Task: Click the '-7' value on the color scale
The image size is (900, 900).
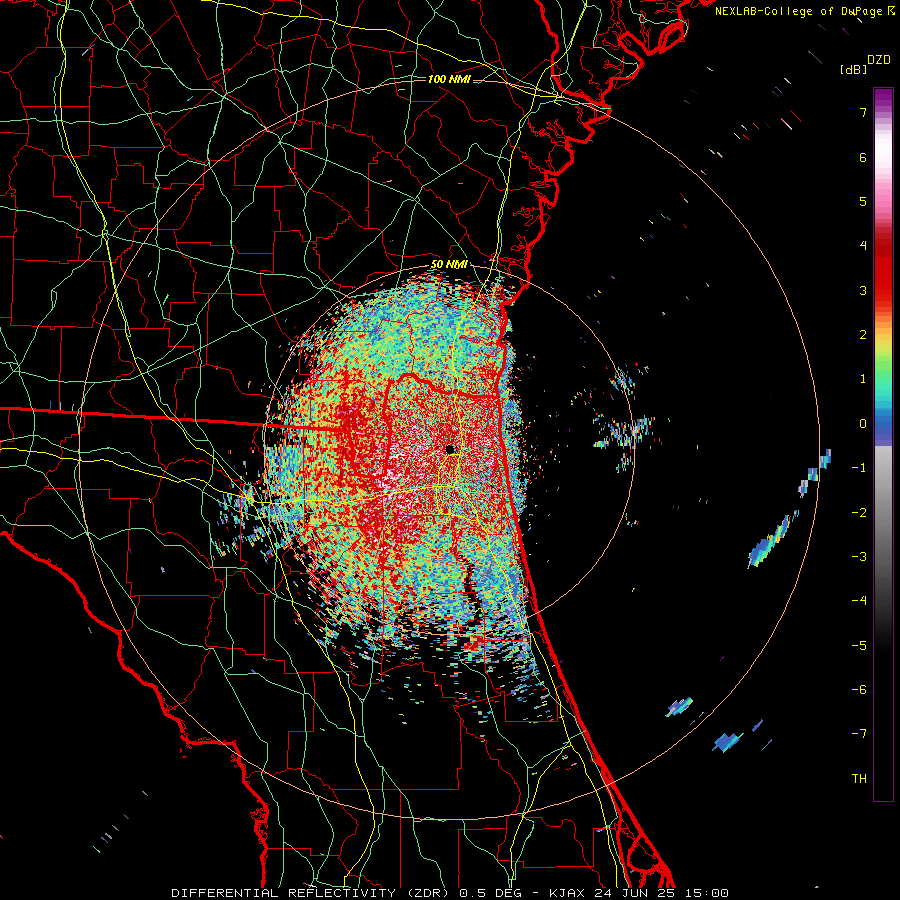Action: 859,734
